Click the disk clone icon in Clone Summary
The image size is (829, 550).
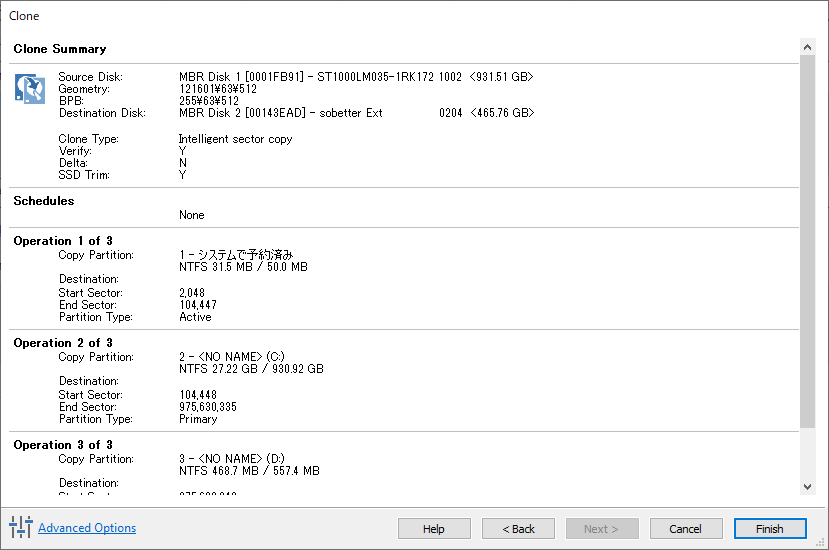pyautogui.click(x=30, y=88)
